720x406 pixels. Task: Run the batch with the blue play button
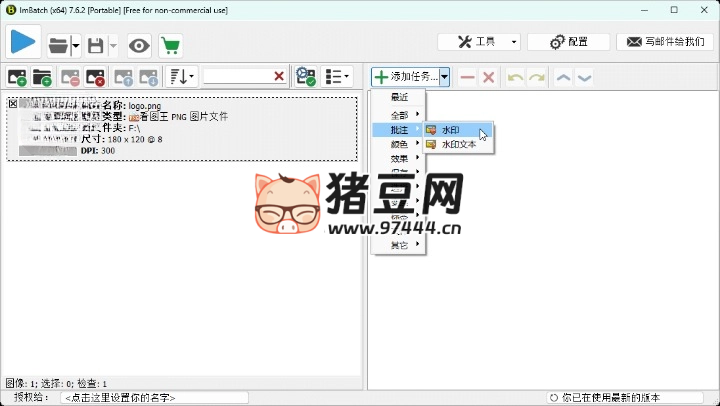(x=23, y=42)
